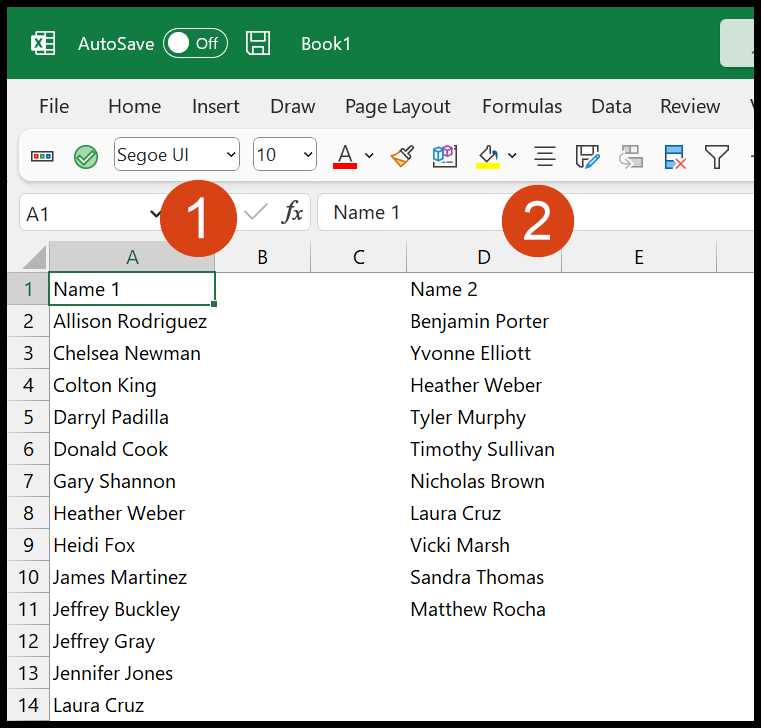This screenshot has height=728, width=761.
Task: Open the Insert ribbon tab
Action: [x=216, y=106]
